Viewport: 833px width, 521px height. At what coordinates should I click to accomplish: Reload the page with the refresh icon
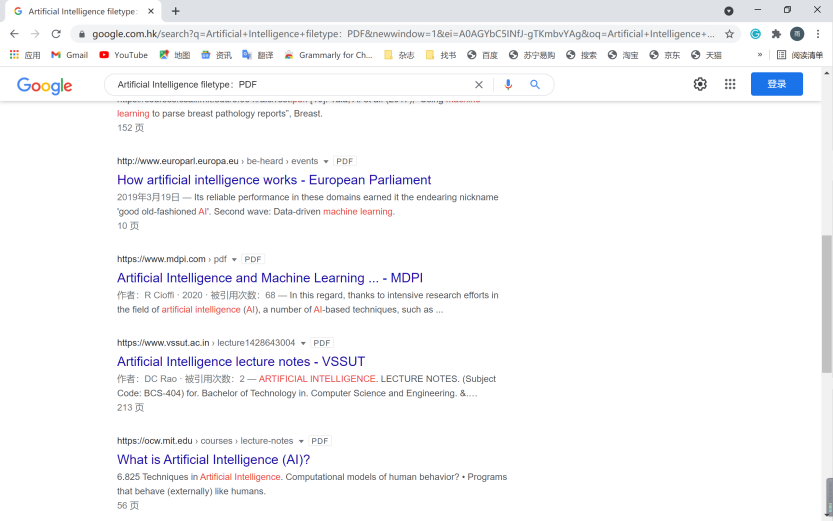pyautogui.click(x=56, y=34)
